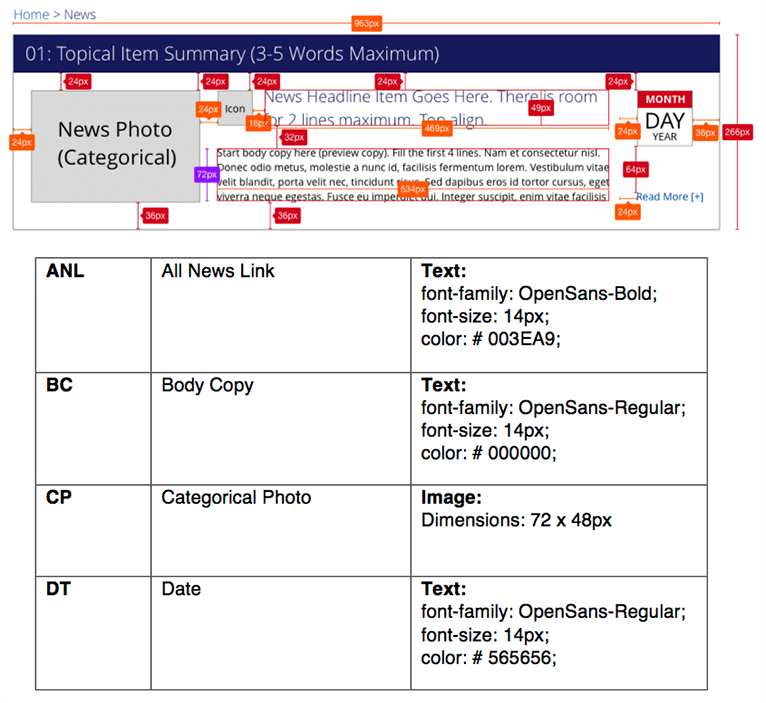
Task: Click the Home breadcrumb link
Action: click(x=30, y=15)
